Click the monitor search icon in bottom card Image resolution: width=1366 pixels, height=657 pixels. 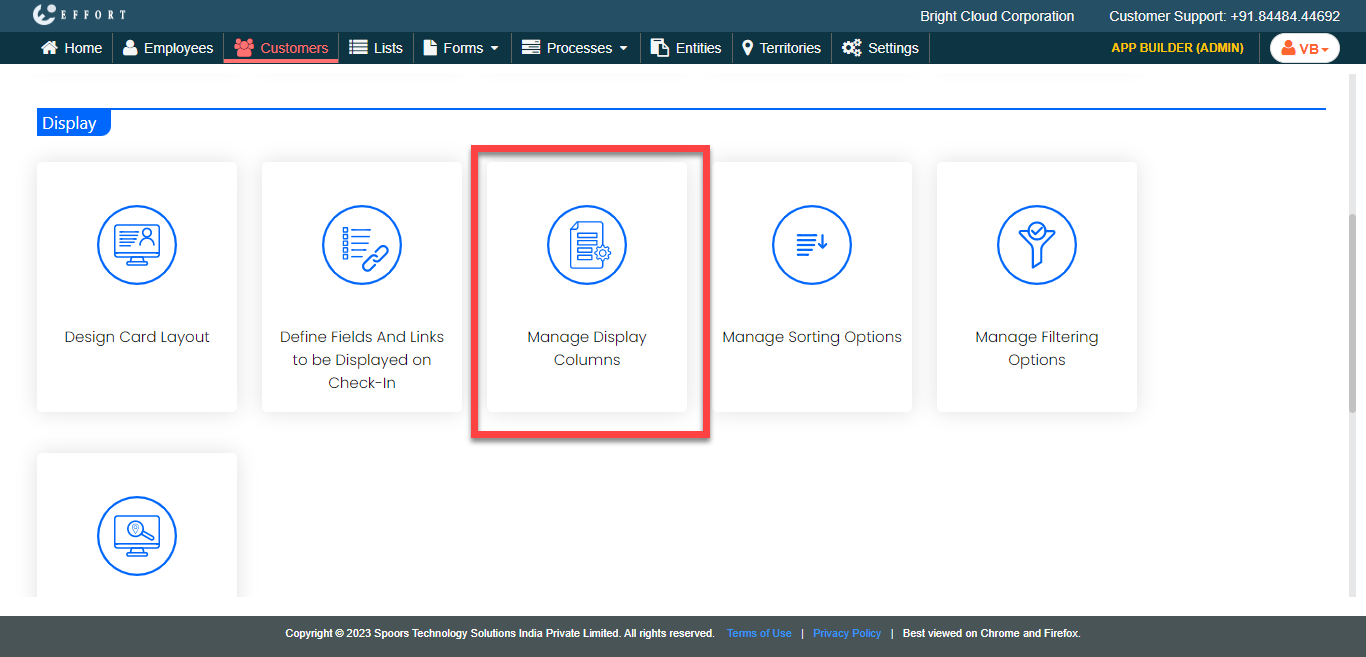point(137,536)
